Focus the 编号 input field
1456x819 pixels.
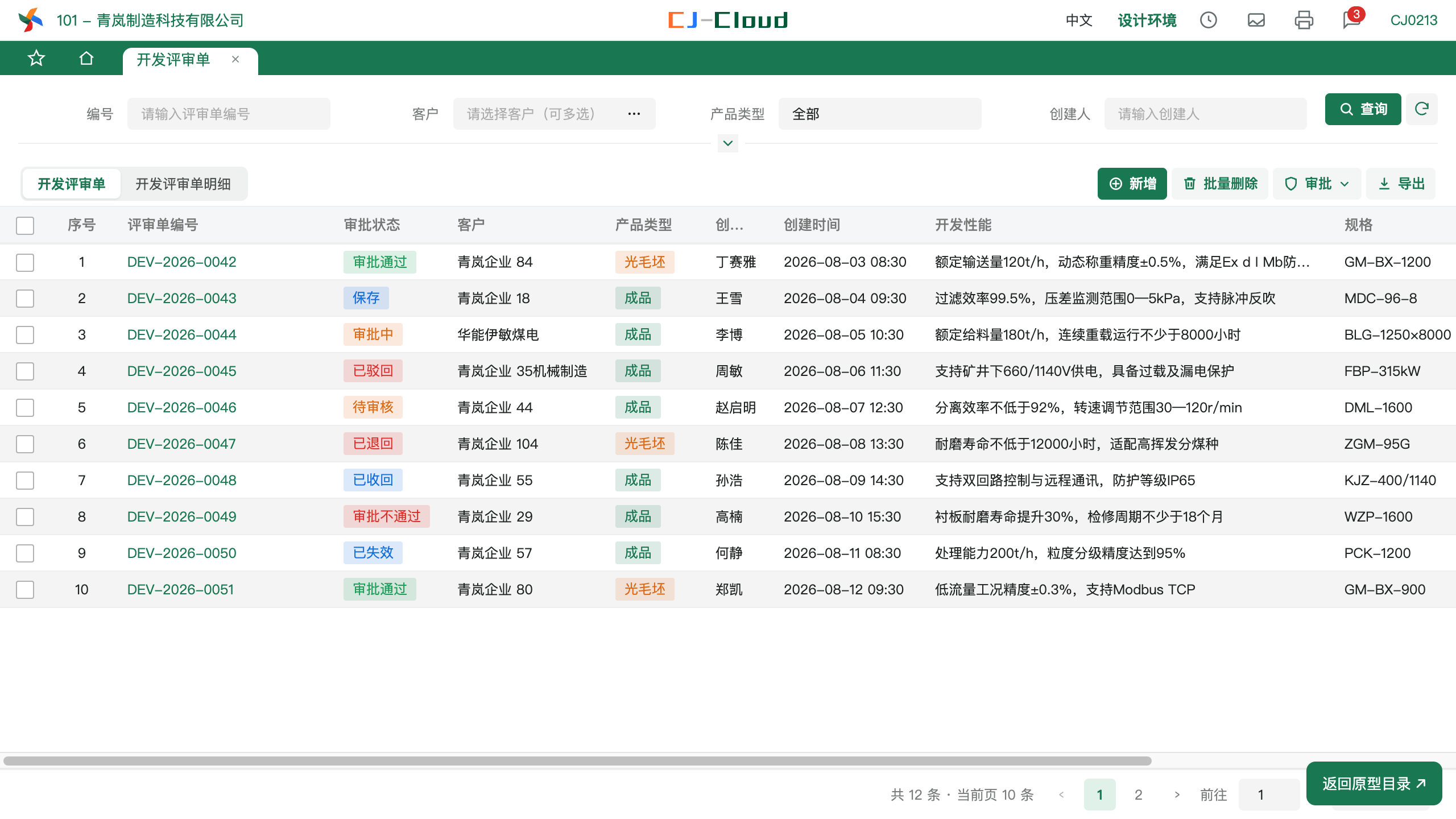pos(229,114)
